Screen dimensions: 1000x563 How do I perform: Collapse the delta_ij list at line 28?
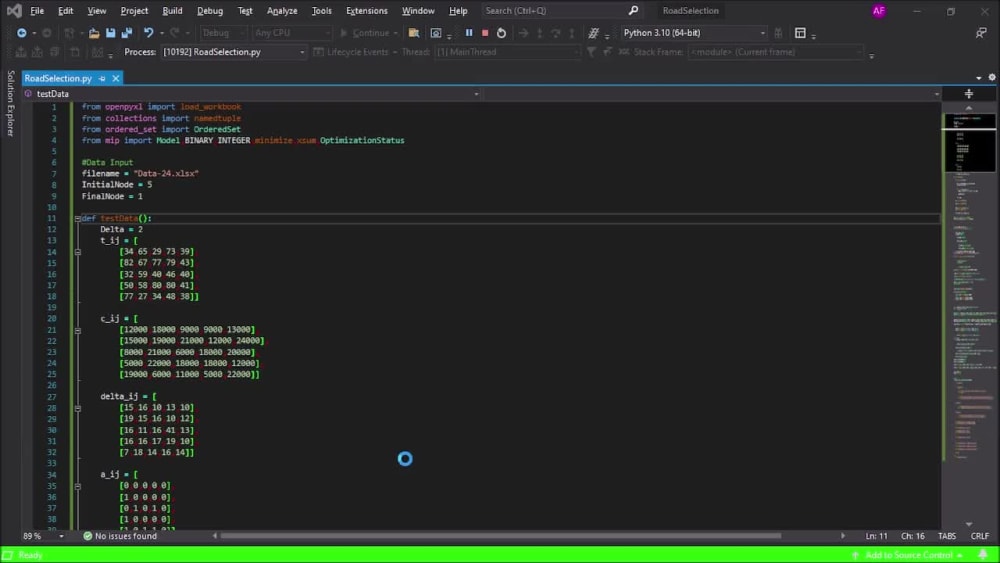[78, 409]
